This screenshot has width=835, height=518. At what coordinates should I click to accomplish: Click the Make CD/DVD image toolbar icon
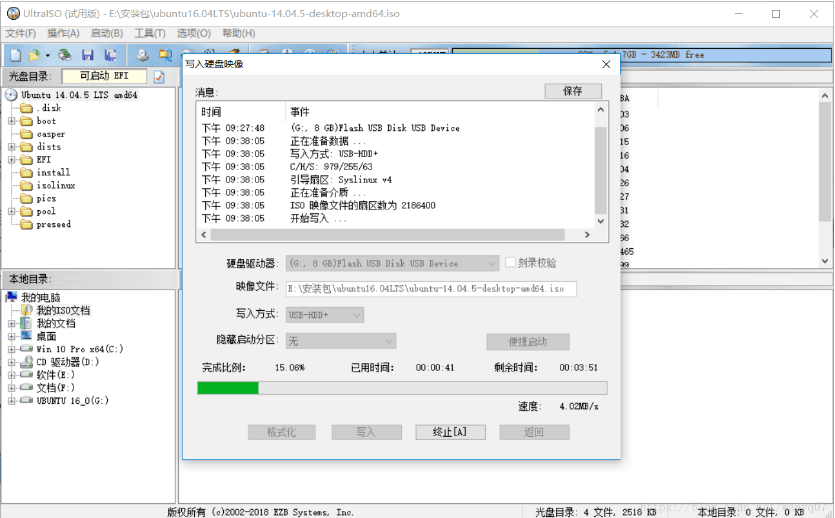click(142, 55)
